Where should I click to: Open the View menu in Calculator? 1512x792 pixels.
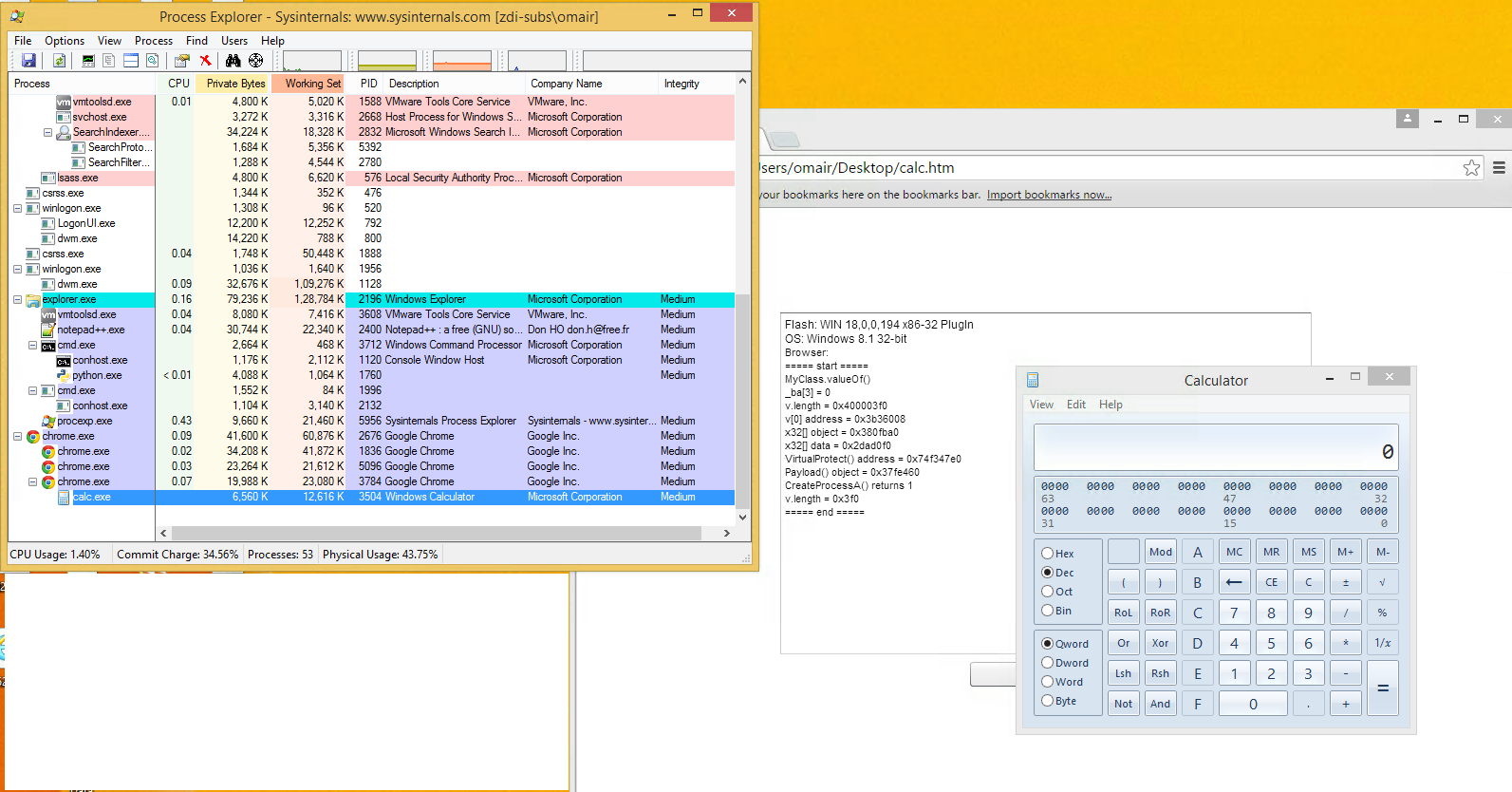click(1041, 405)
